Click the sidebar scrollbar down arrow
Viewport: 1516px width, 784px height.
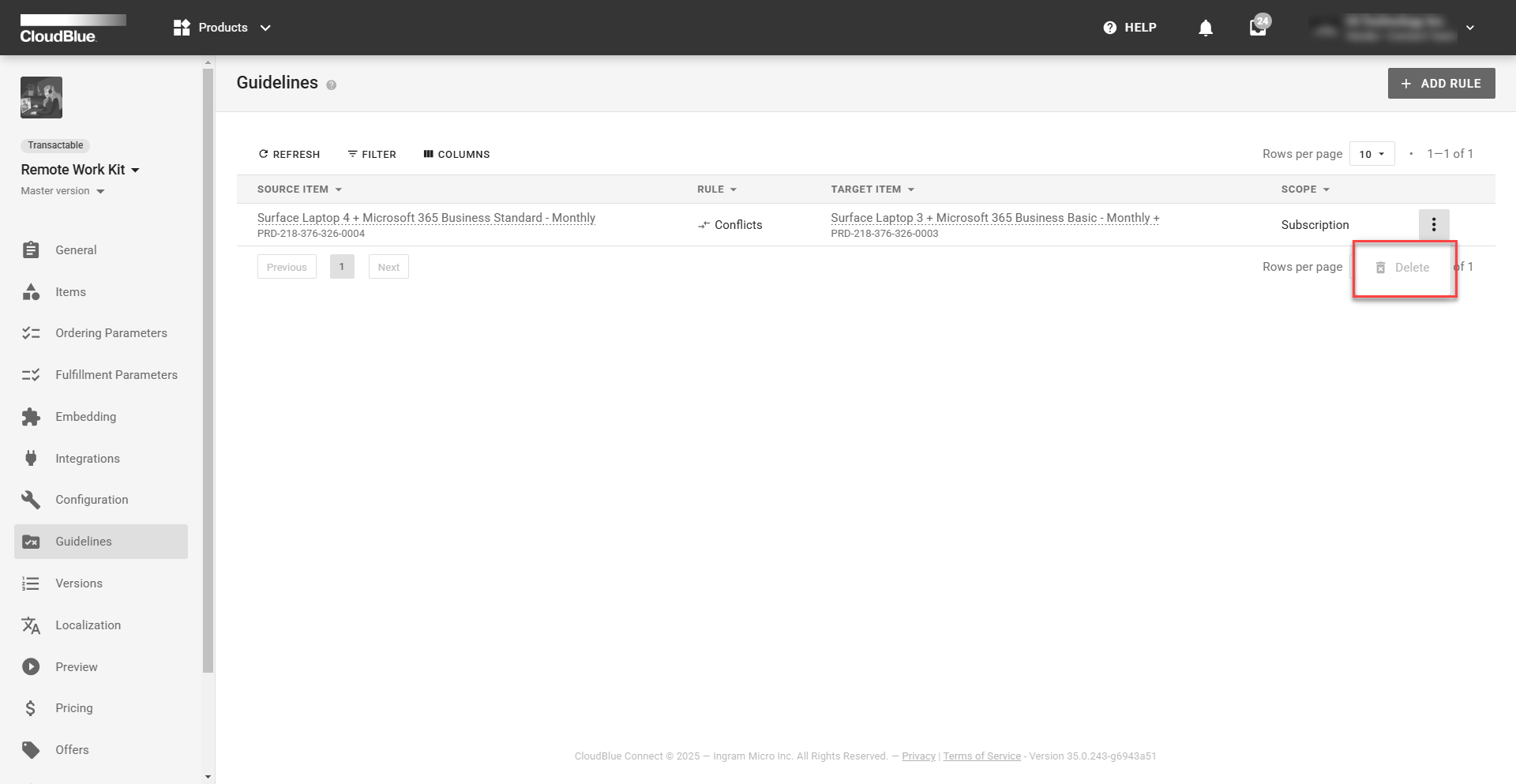208,777
